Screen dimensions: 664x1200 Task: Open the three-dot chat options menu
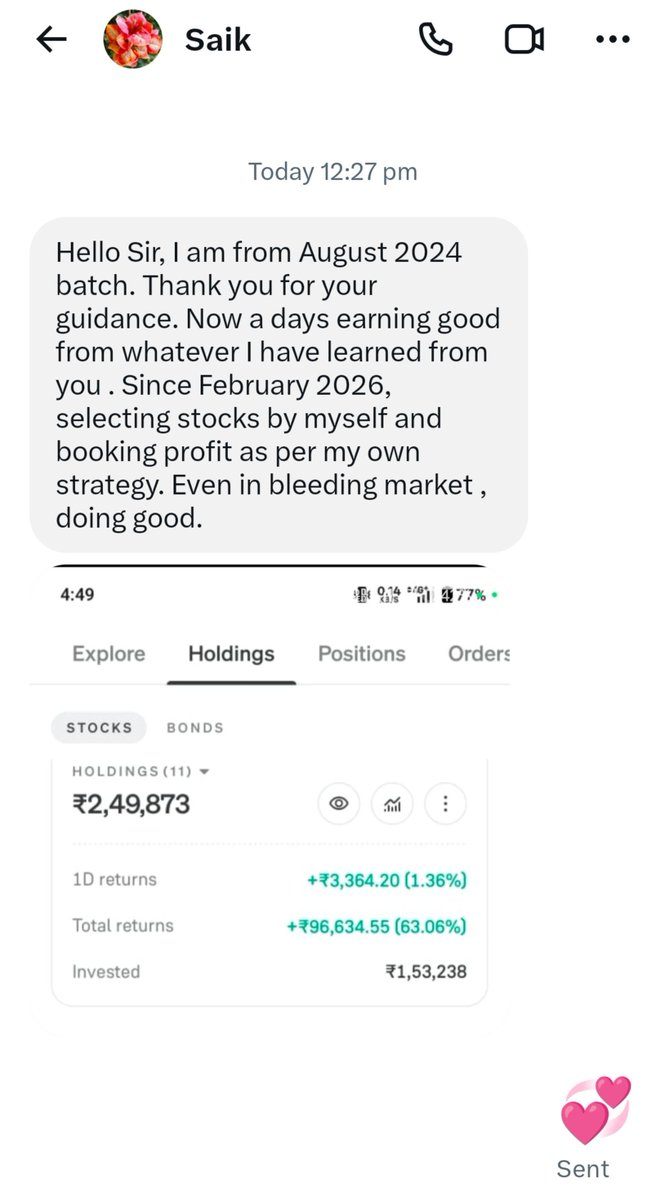tap(612, 40)
